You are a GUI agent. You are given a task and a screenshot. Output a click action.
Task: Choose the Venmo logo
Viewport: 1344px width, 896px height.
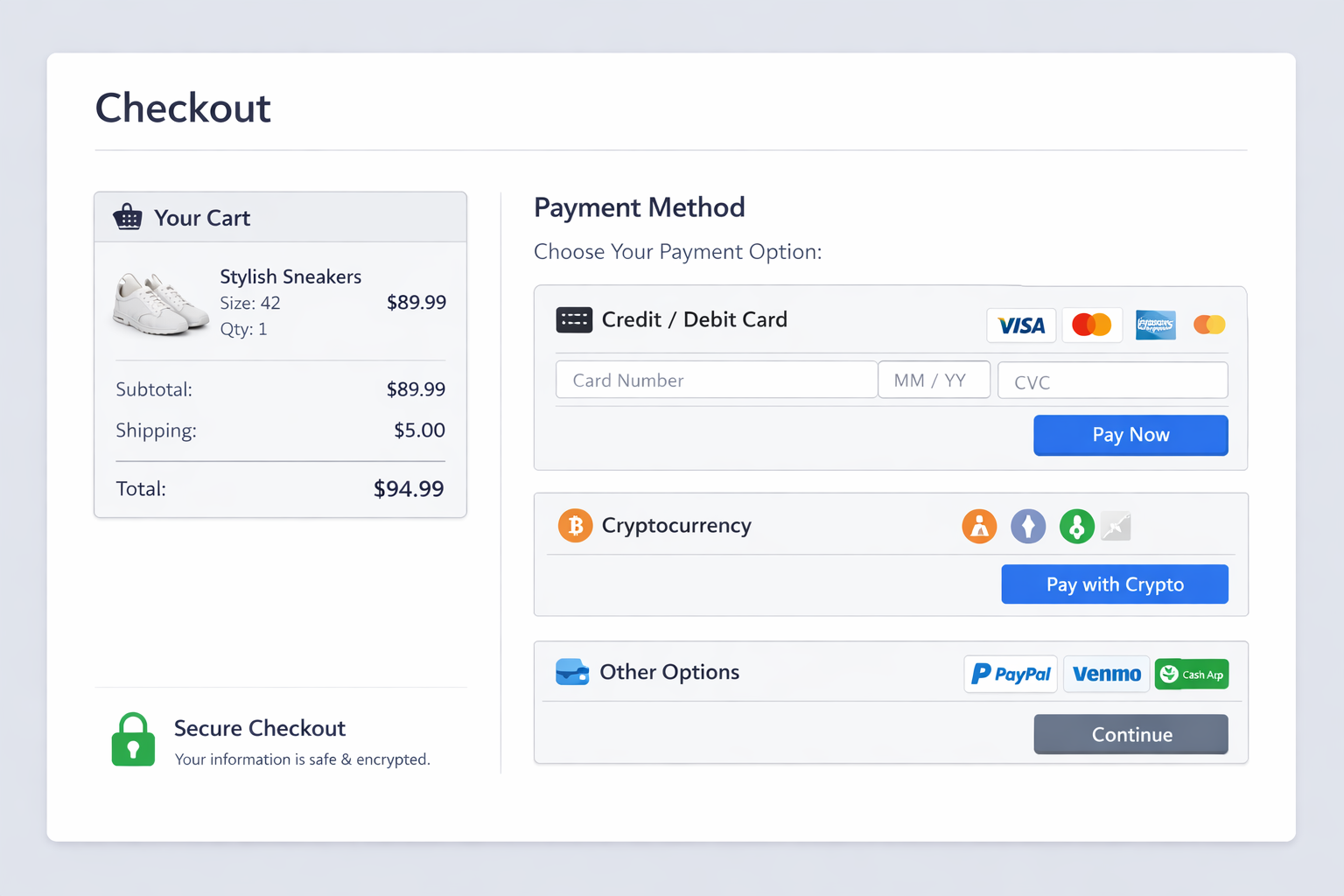[1106, 674]
